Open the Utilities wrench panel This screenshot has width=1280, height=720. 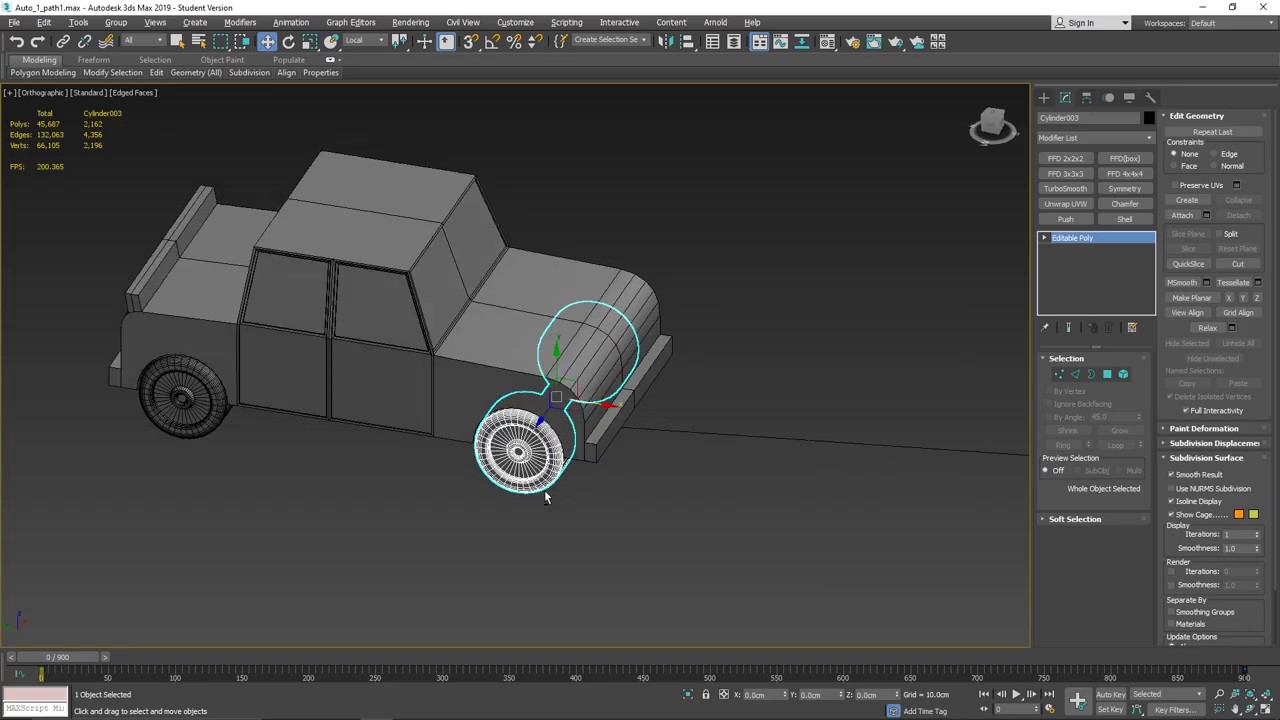(x=1150, y=98)
